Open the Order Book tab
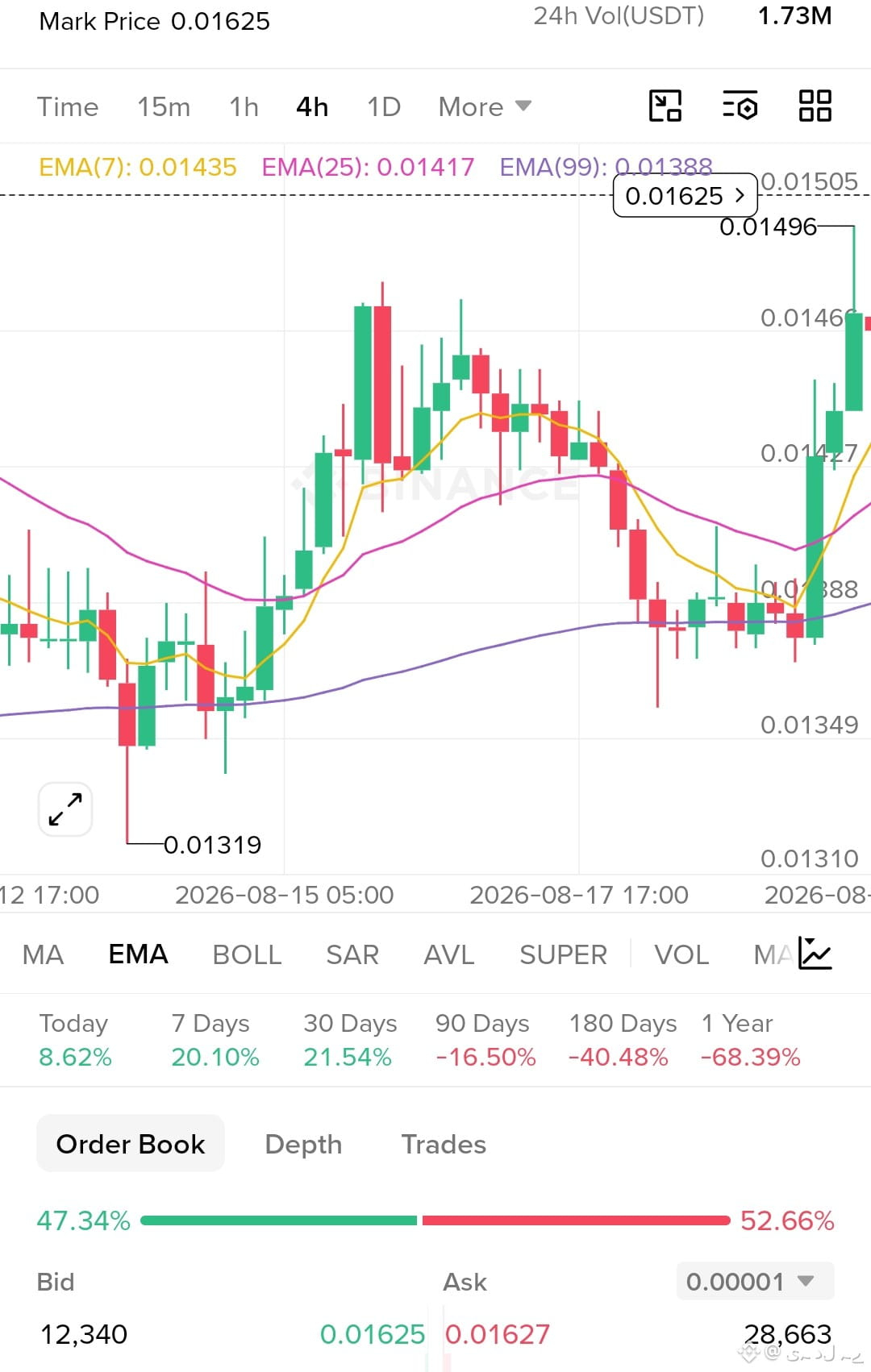 tap(131, 1144)
